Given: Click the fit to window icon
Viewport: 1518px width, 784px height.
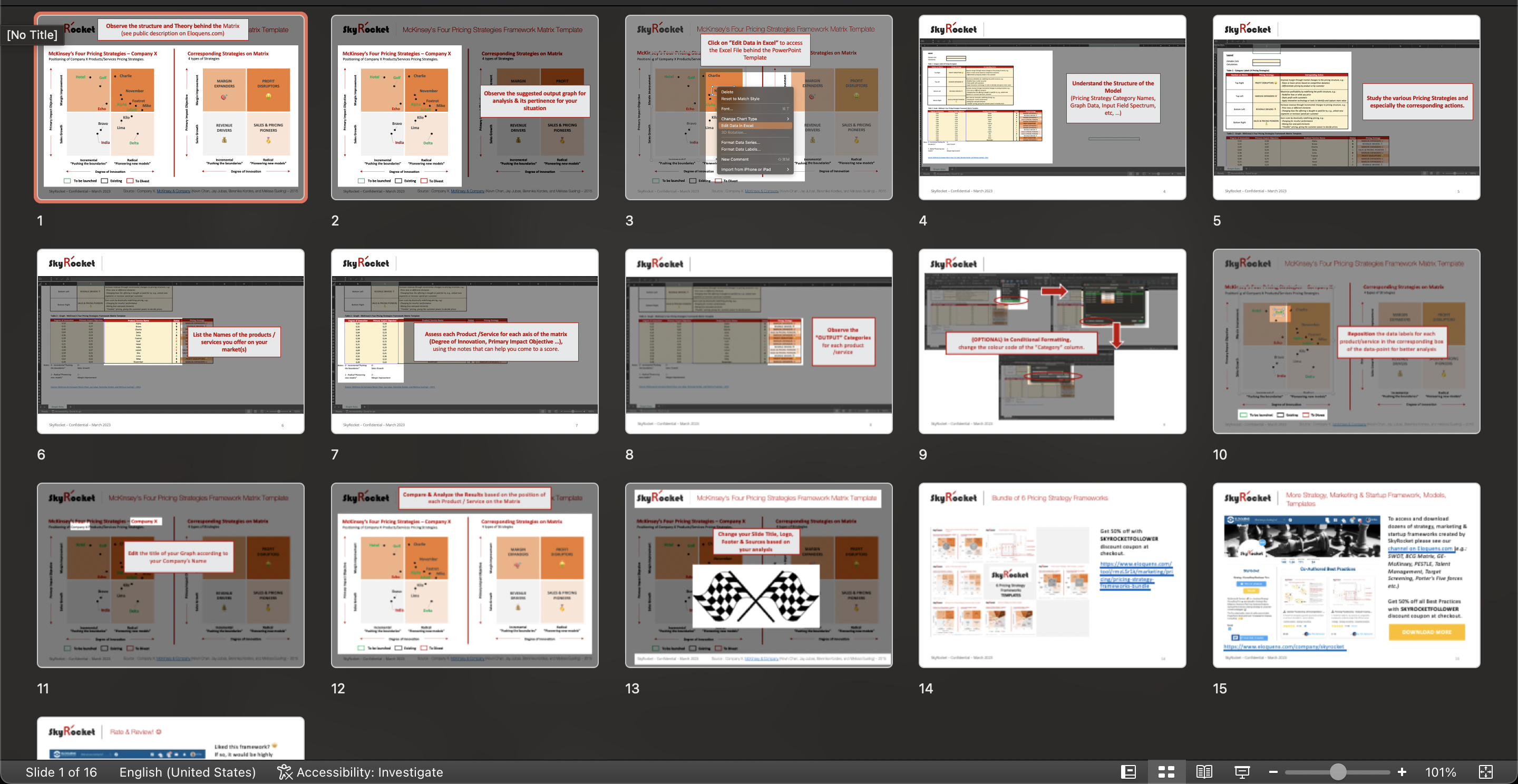Looking at the screenshot, I should (x=1486, y=772).
